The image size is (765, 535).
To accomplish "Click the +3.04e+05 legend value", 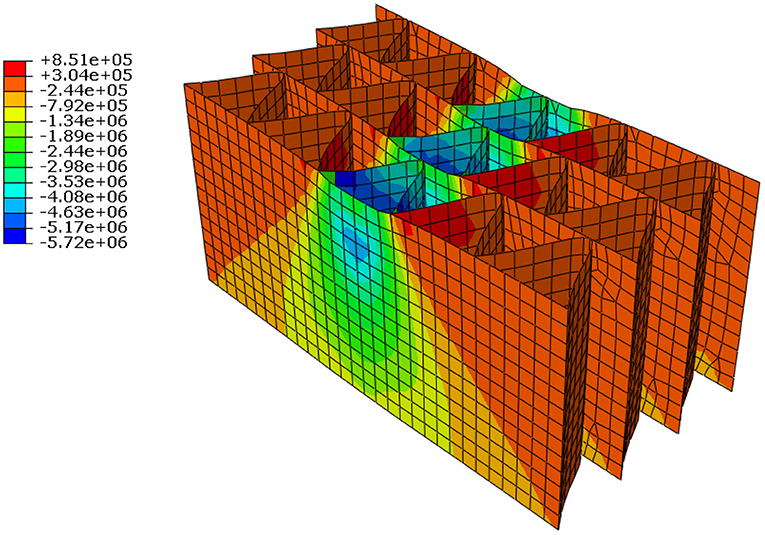I will click(86, 75).
